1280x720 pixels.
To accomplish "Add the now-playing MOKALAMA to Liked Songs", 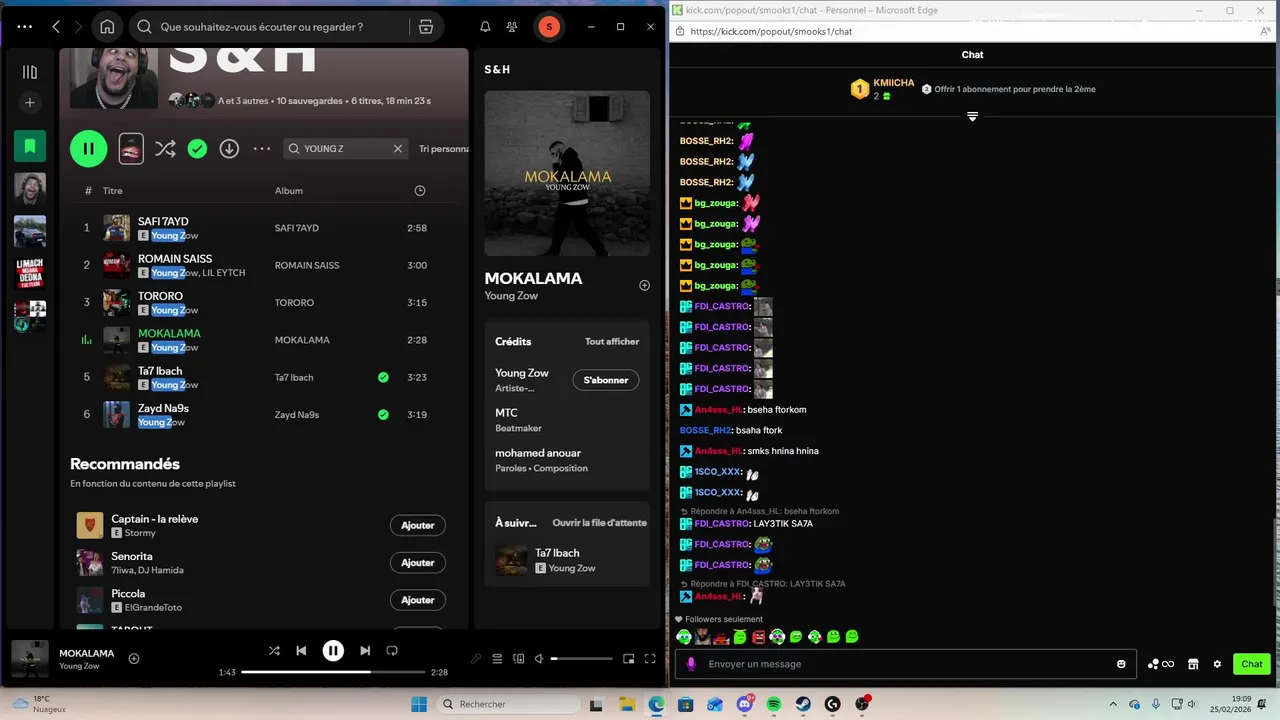I will pos(134,659).
